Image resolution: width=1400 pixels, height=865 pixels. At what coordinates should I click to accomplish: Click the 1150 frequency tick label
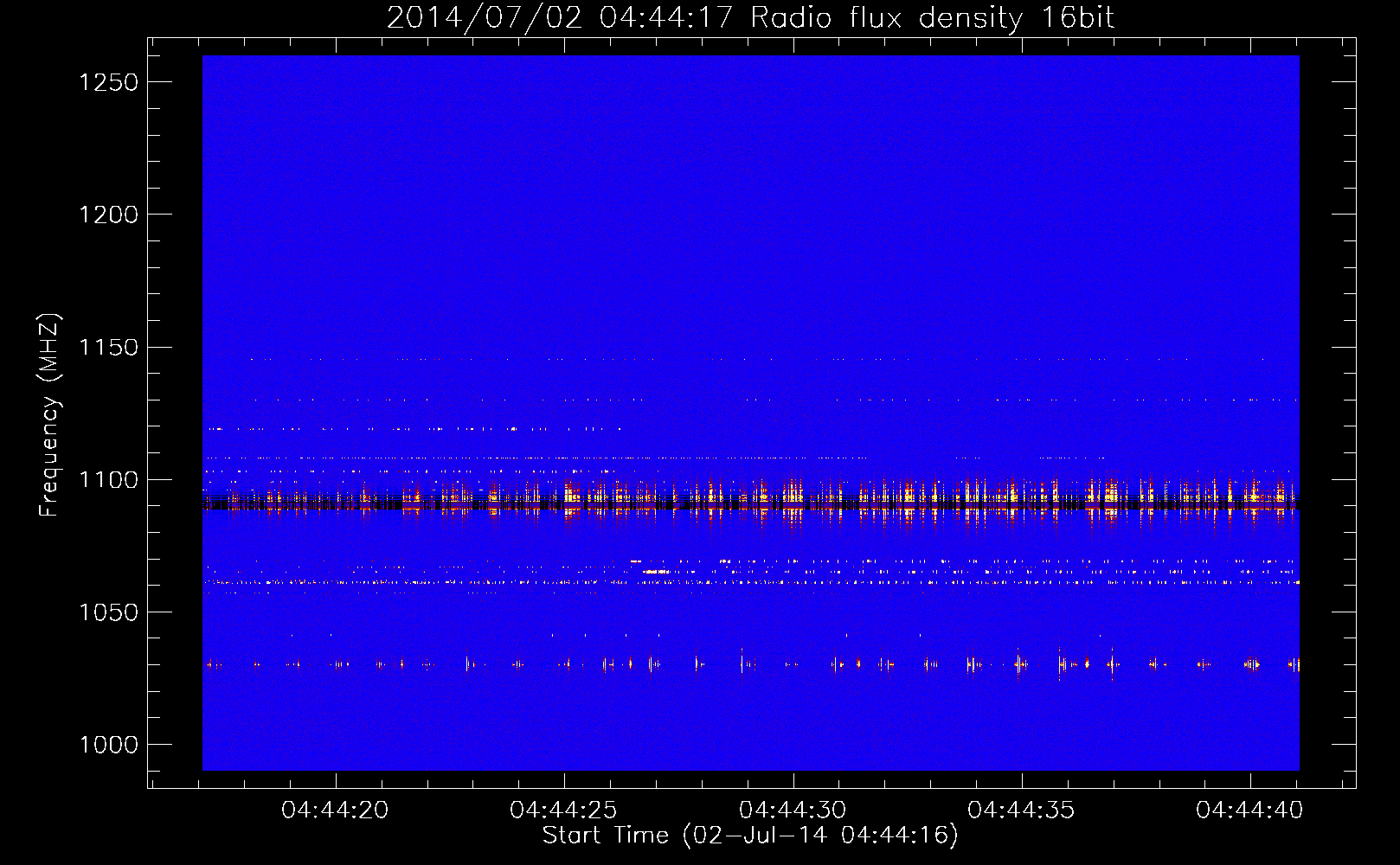click(x=108, y=347)
